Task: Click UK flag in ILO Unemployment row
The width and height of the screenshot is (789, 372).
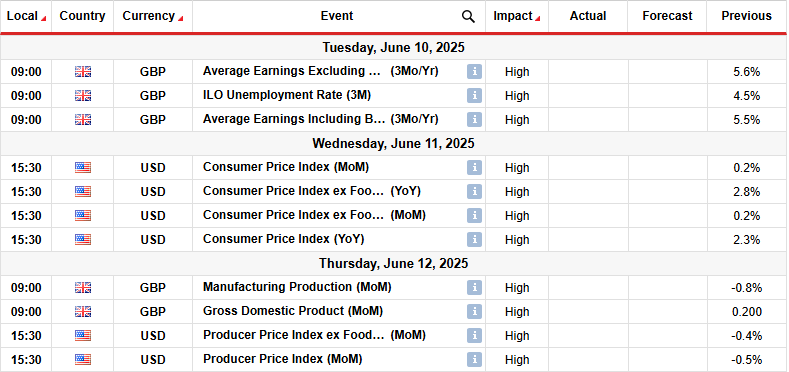Action: (83, 96)
